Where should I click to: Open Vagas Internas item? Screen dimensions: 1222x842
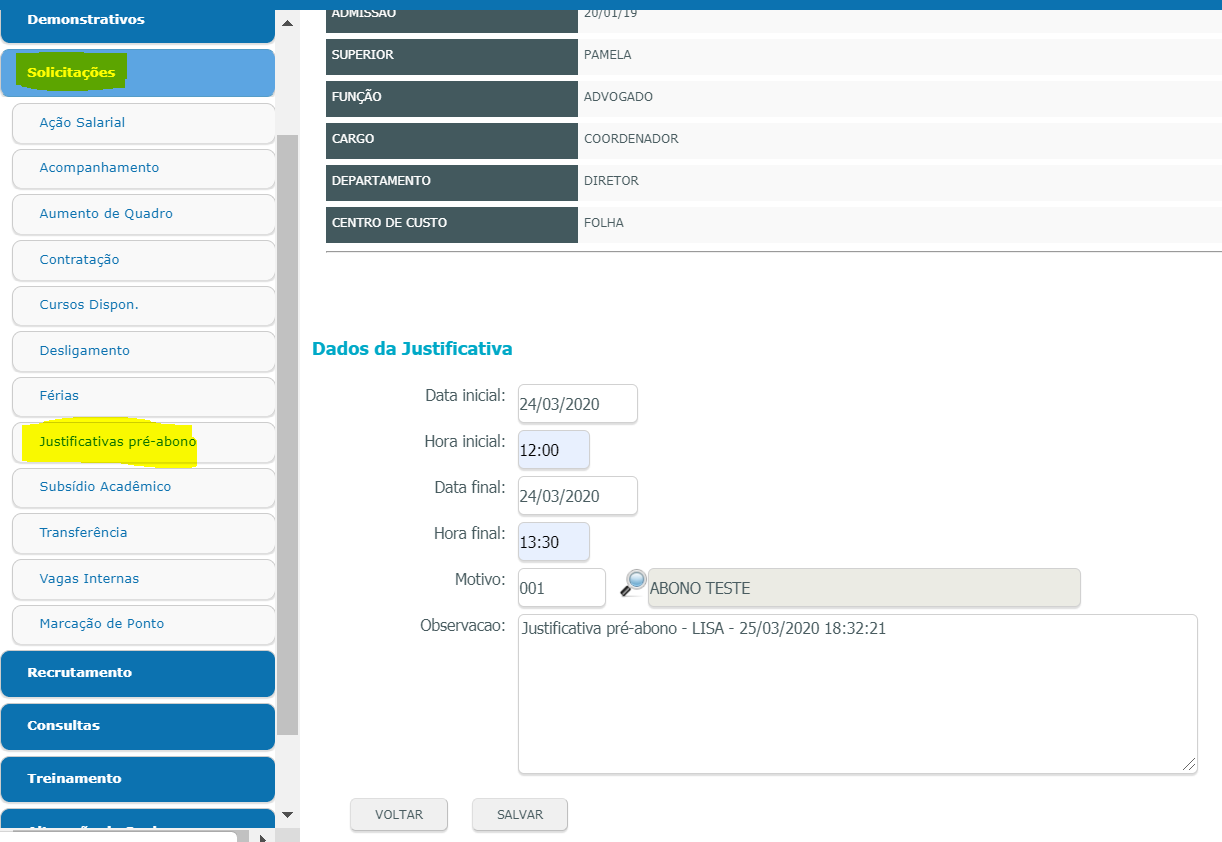144,579
